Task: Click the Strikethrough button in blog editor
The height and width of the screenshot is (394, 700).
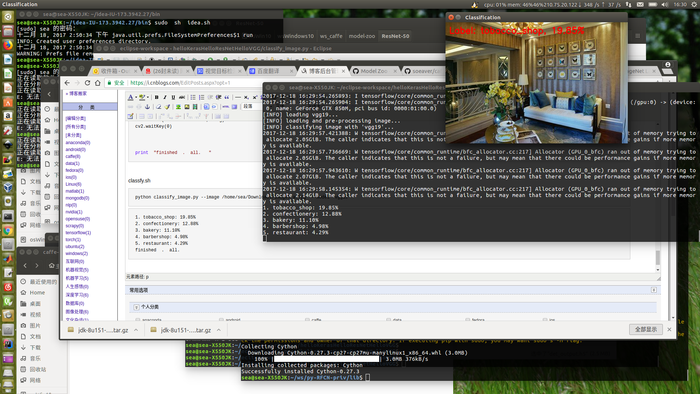Action: [x=182, y=97]
